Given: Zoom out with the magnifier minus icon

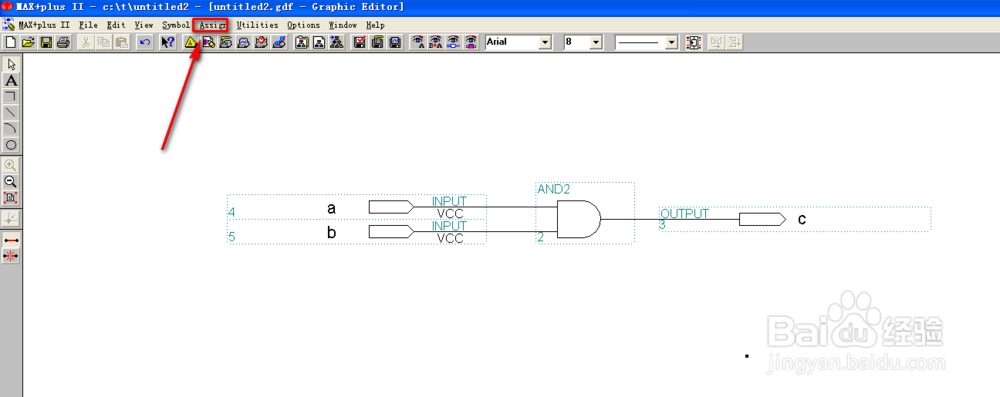Looking at the screenshot, I should click(x=11, y=181).
